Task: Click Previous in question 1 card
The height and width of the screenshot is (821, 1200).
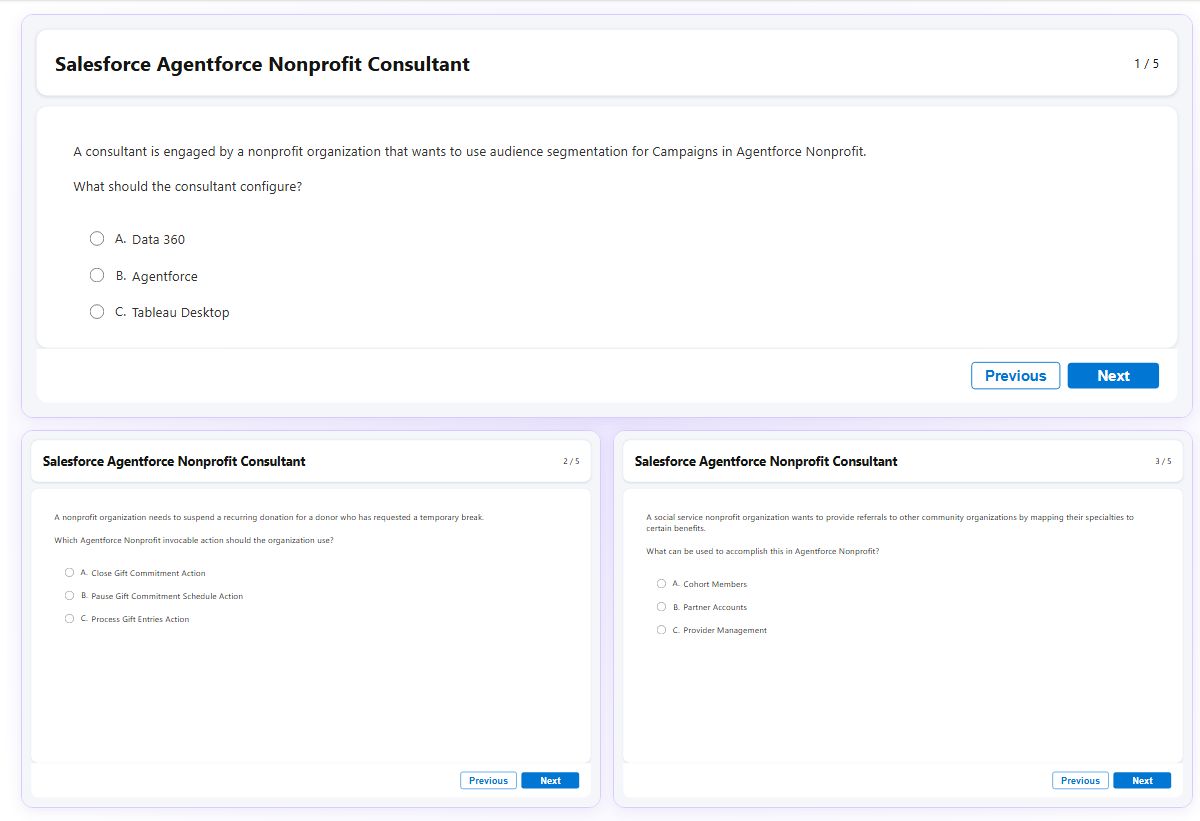Action: pyautogui.click(x=1015, y=376)
